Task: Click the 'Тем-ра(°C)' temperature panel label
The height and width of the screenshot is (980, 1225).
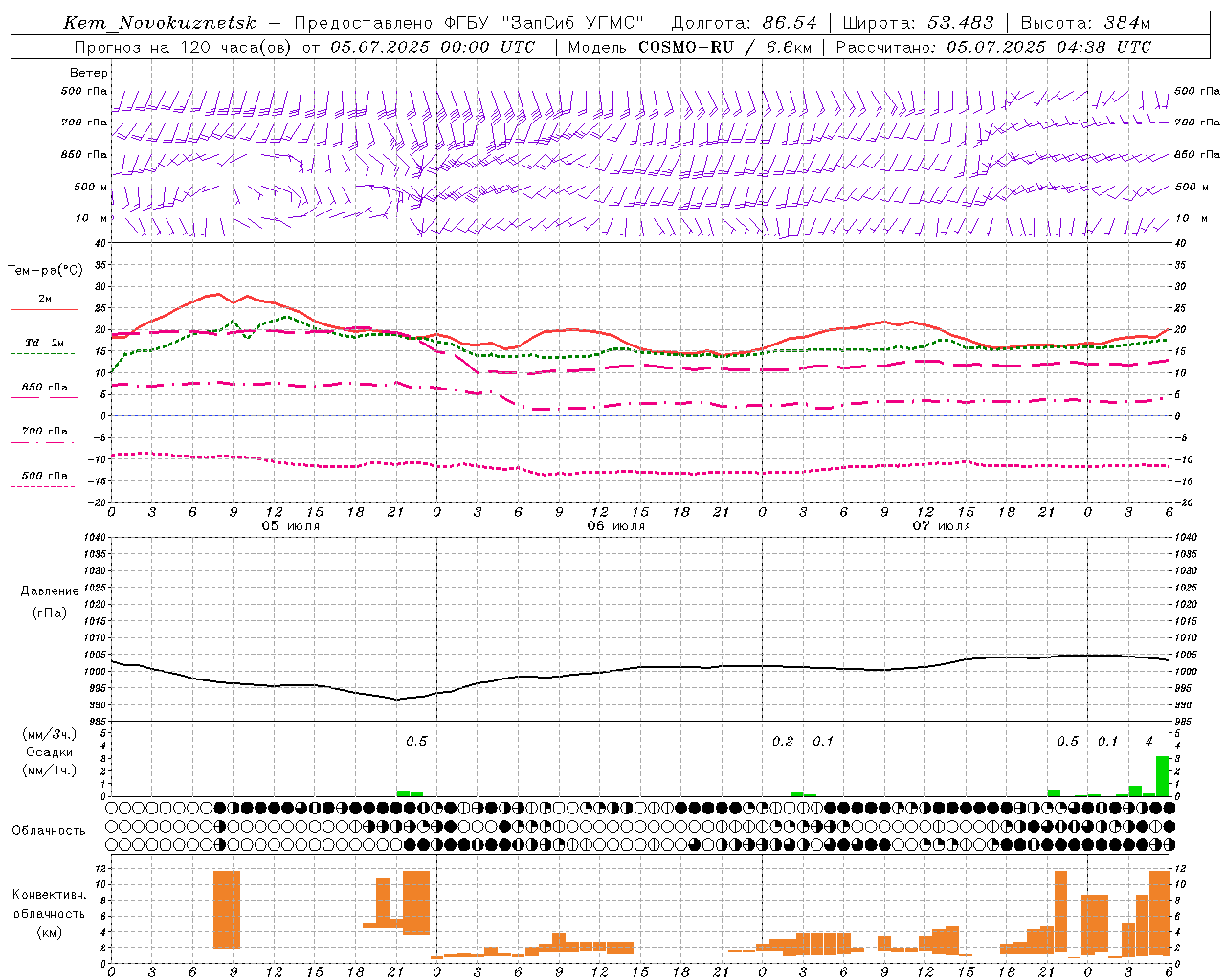Action: point(45,271)
